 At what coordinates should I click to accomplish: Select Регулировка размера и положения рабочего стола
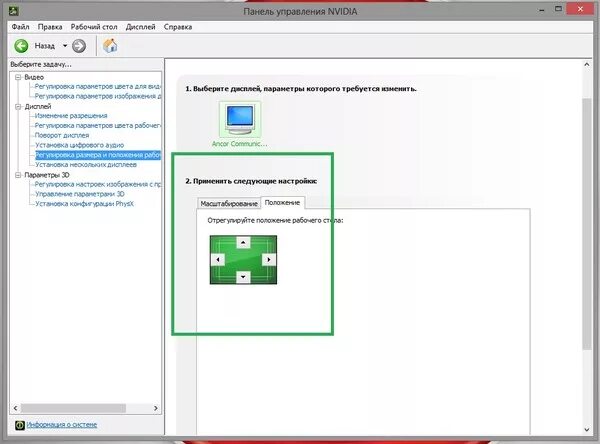click(x=98, y=155)
